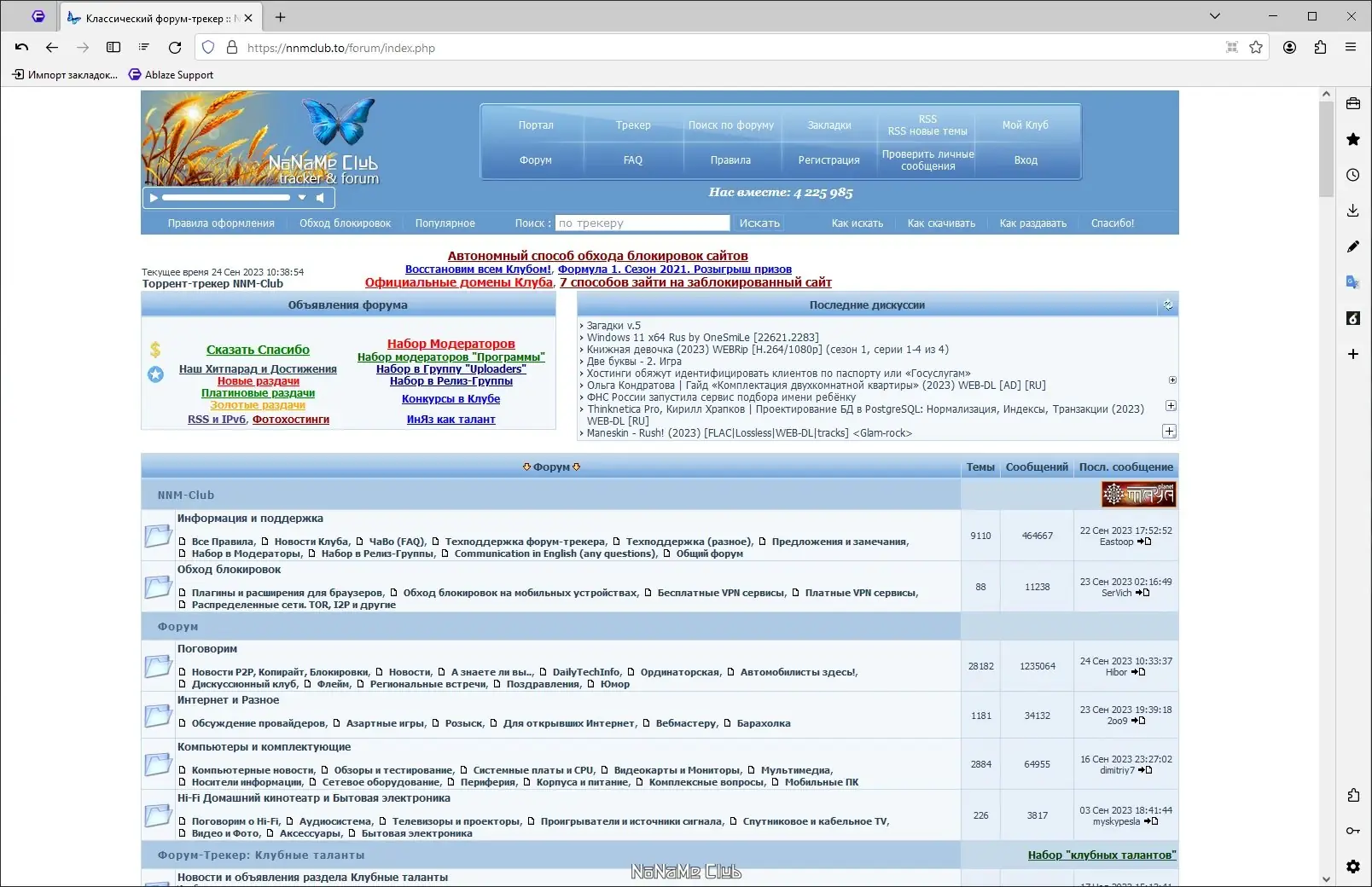
Task: Click right arrow beside Форум header
Action: (577, 467)
